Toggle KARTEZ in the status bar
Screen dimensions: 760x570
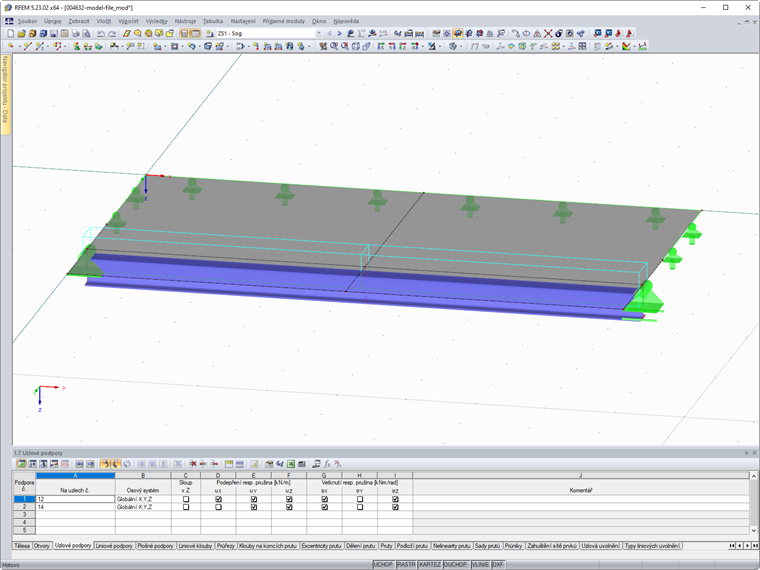[x=429, y=565]
